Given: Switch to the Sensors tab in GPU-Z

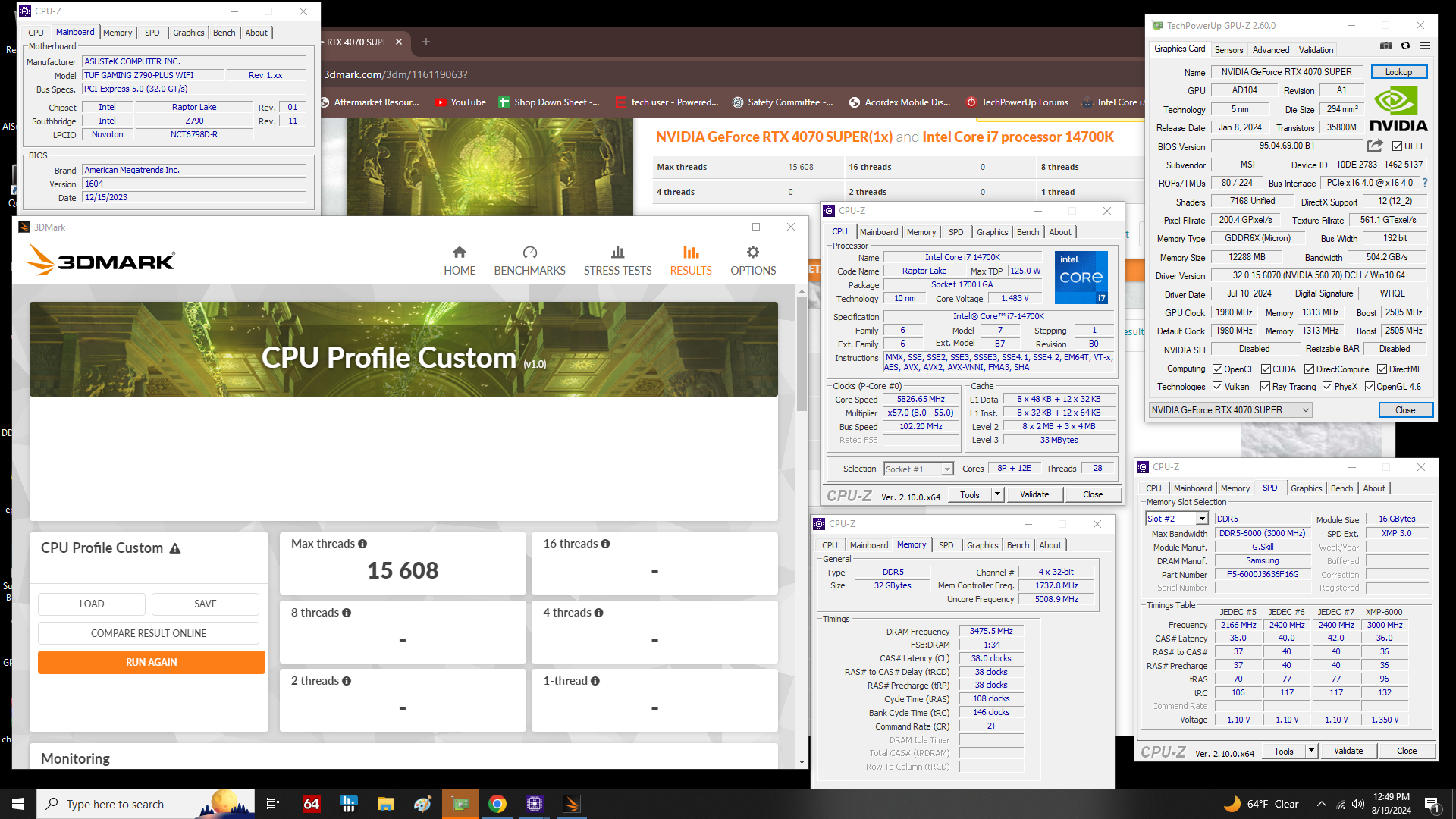Looking at the screenshot, I should (1228, 50).
